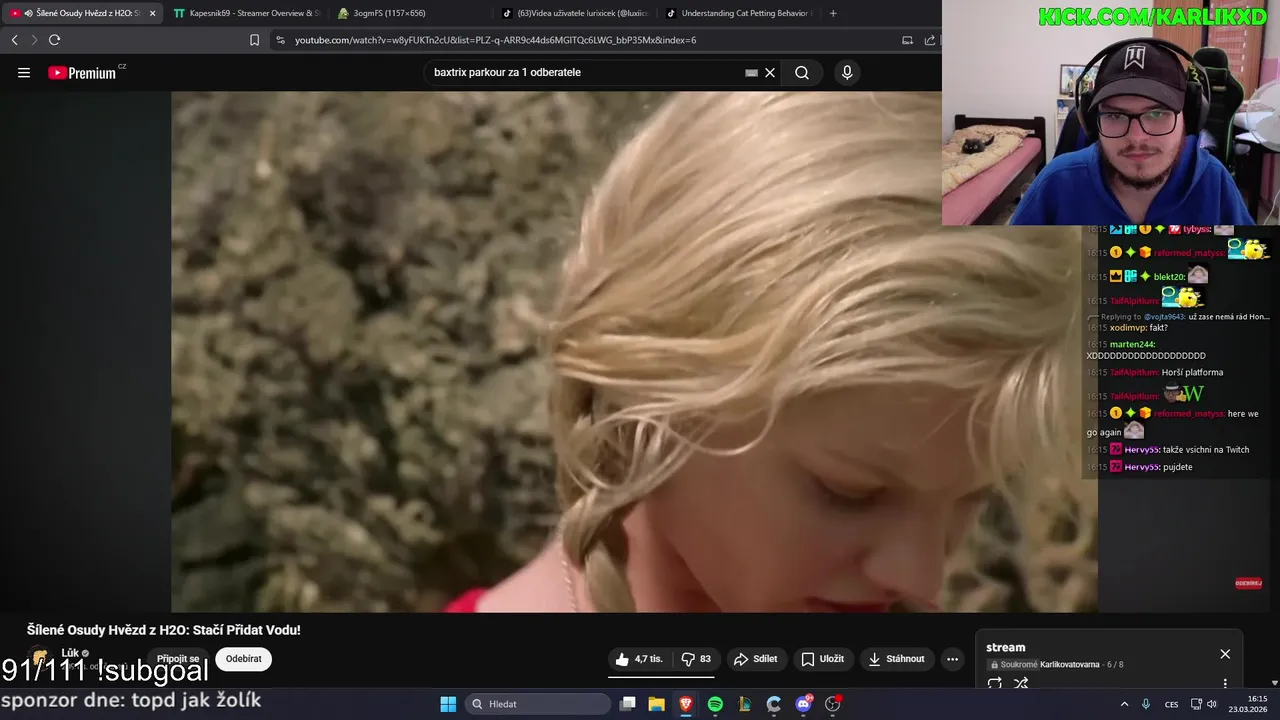This screenshot has width=1280, height=720.
Task: Open Brave browser taskbar icon
Action: (686, 704)
